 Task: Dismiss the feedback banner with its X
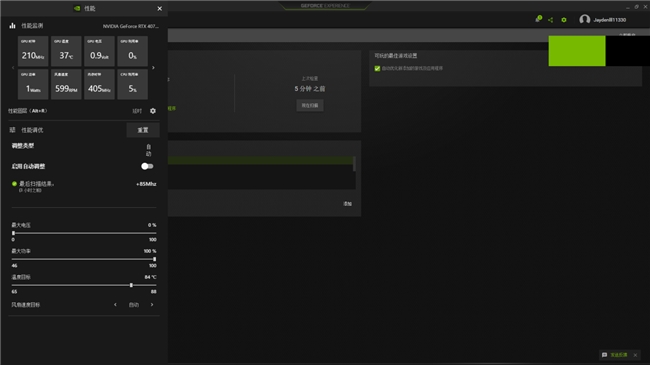(x=635, y=355)
